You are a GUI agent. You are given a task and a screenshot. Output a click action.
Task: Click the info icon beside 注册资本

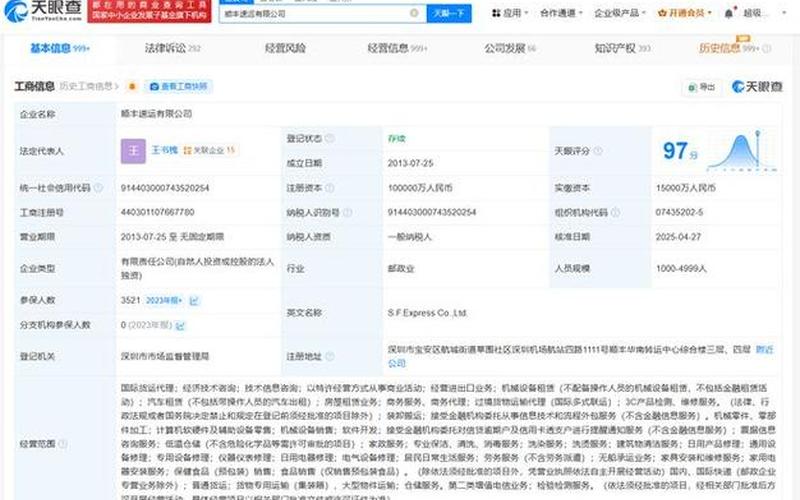tap(330, 188)
